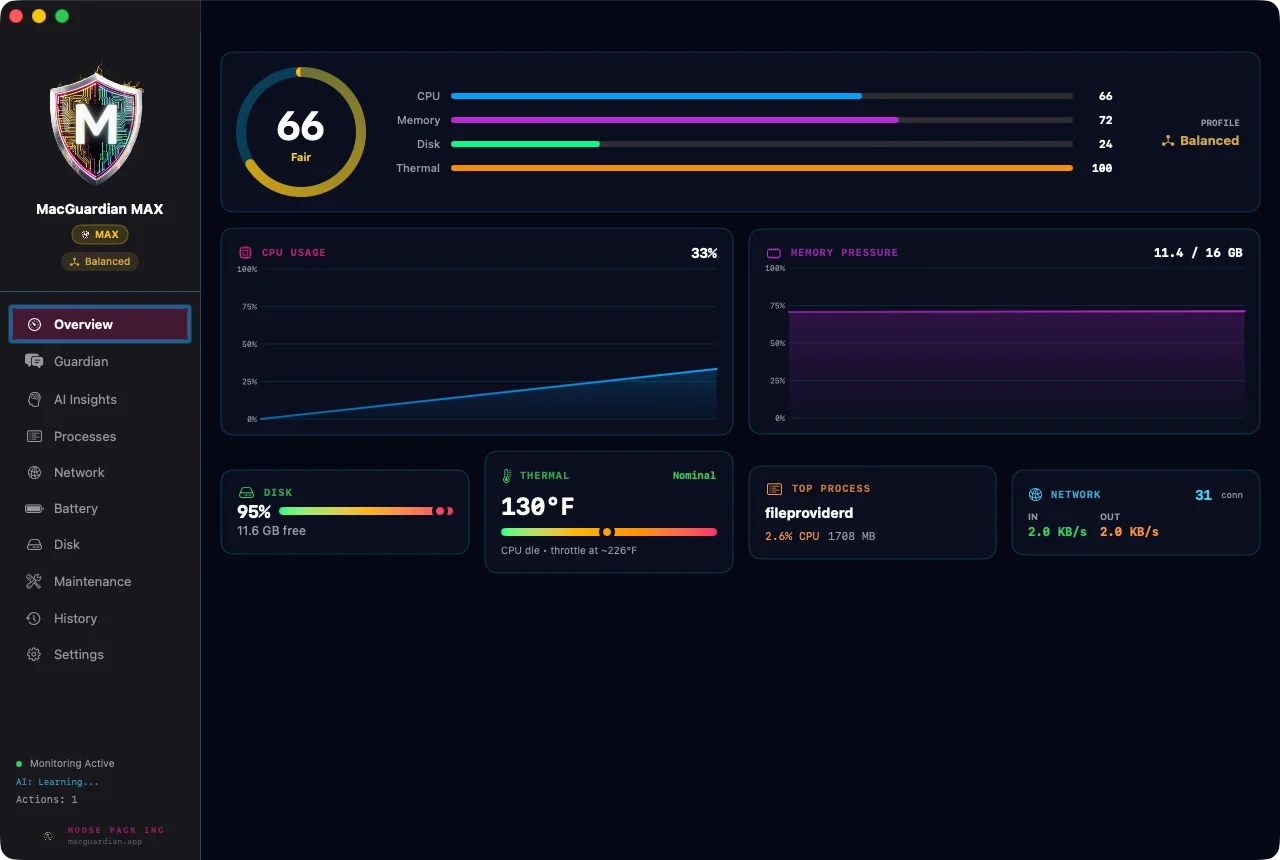The height and width of the screenshot is (860, 1280).
Task: Click the MacGuardian shield logo
Action: coord(96,126)
